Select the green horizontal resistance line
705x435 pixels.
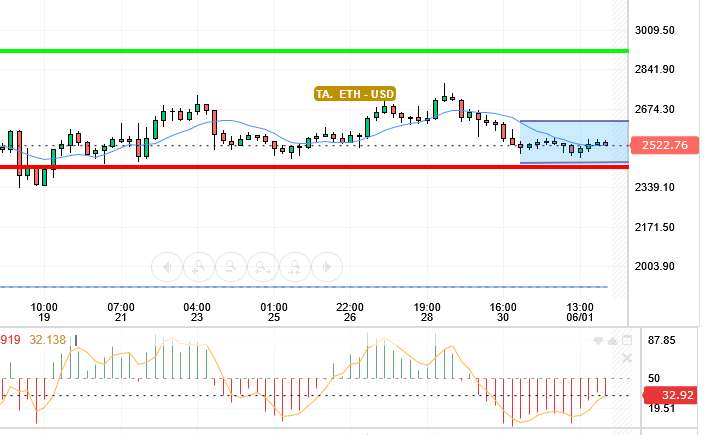[314, 51]
